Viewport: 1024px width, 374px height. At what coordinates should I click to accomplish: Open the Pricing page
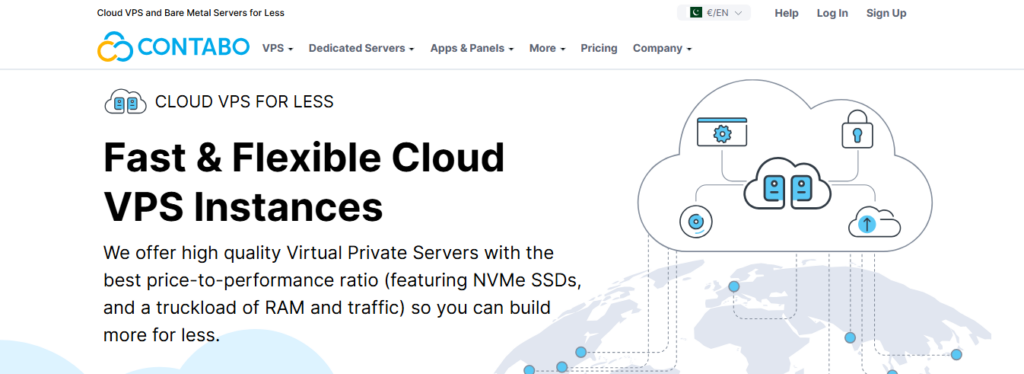(599, 48)
